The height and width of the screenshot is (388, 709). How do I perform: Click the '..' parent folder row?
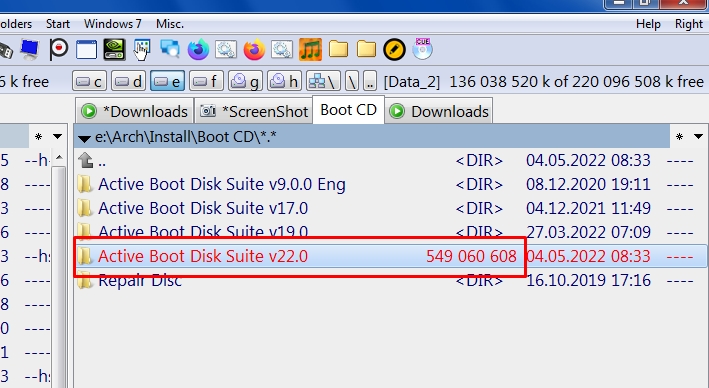point(391,161)
